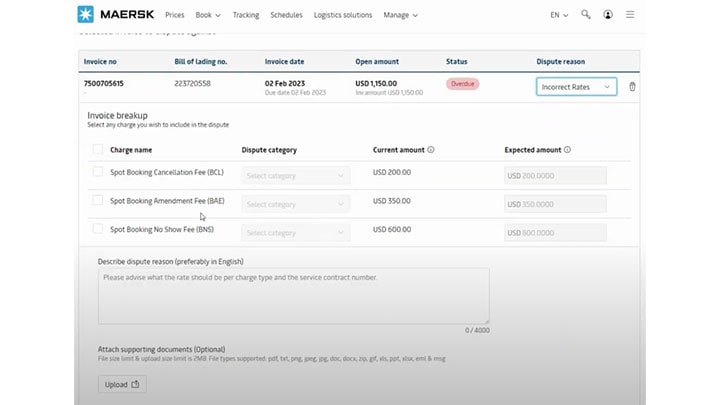This screenshot has height=405, width=720.
Task: Go to the Tracking menu item
Action: 245,16
